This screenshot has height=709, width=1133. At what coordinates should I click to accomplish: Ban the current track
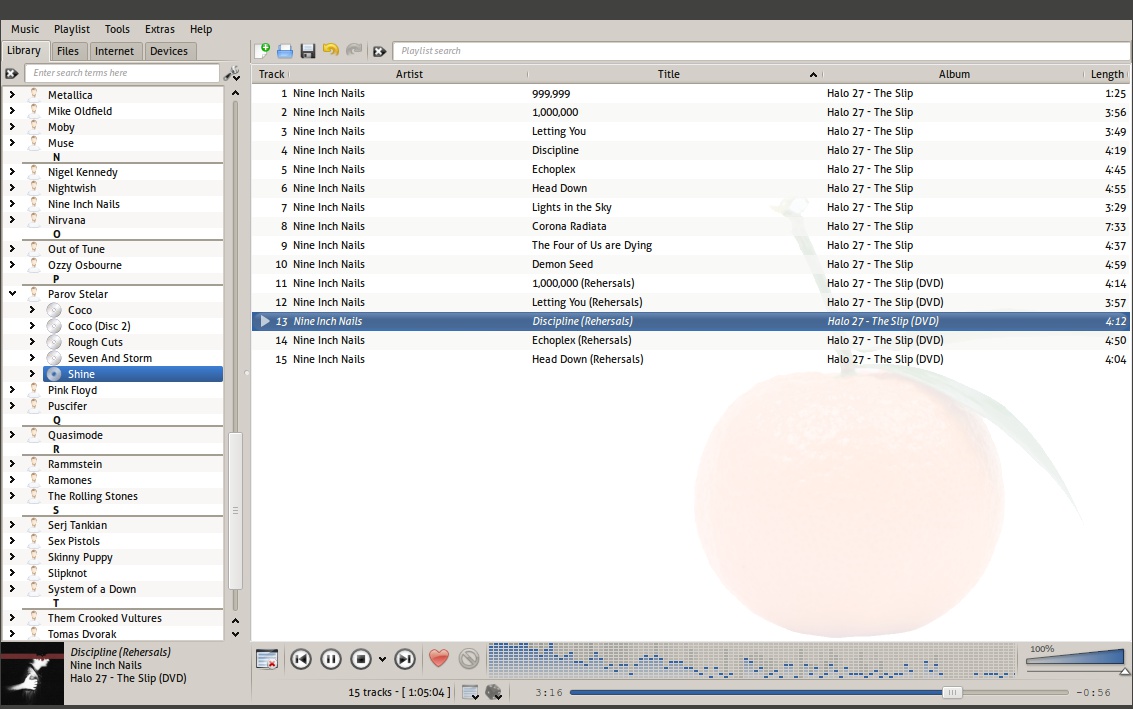tap(469, 658)
